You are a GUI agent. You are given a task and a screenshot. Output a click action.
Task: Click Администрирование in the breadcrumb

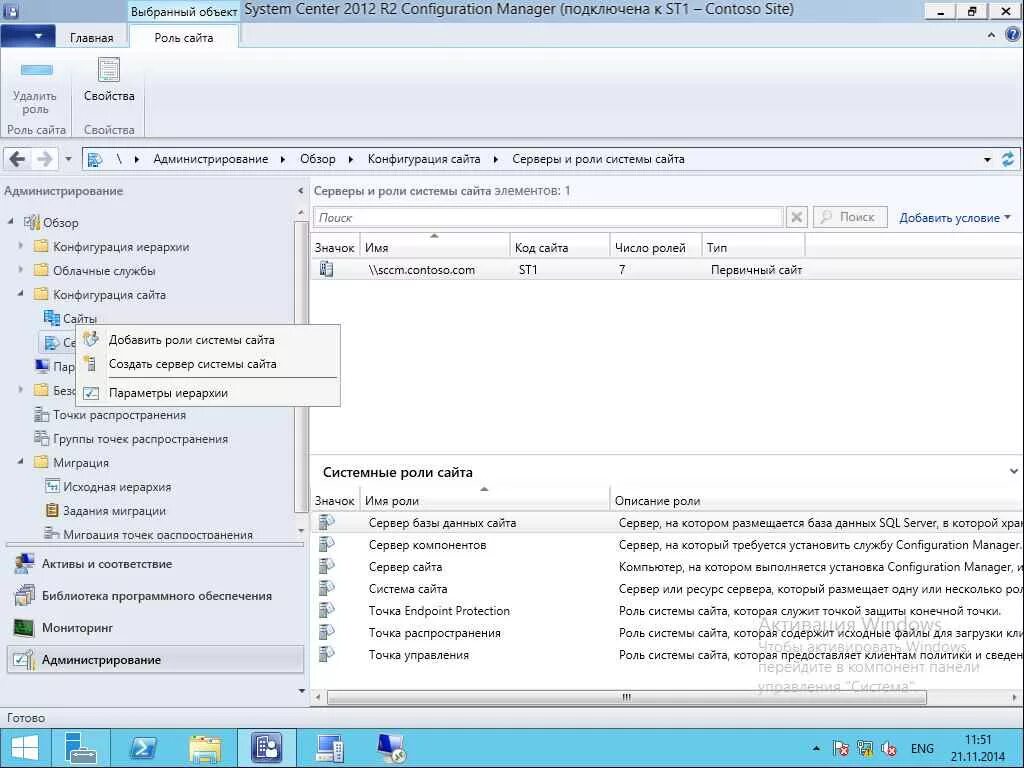coord(210,159)
